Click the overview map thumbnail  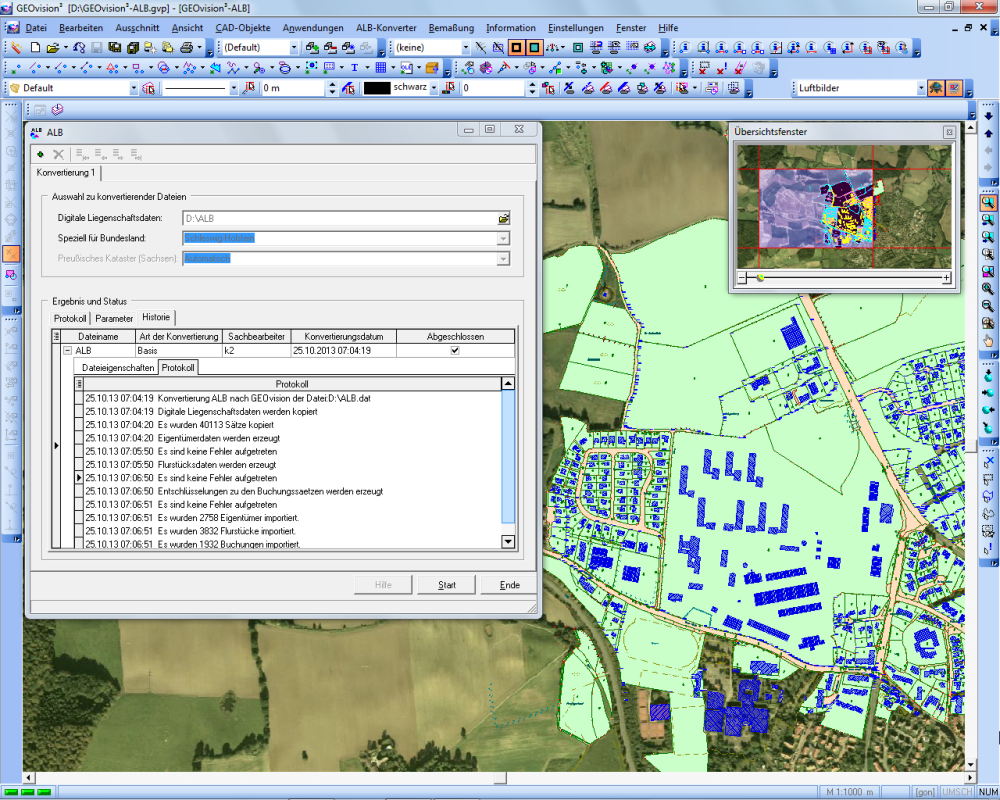coord(844,206)
